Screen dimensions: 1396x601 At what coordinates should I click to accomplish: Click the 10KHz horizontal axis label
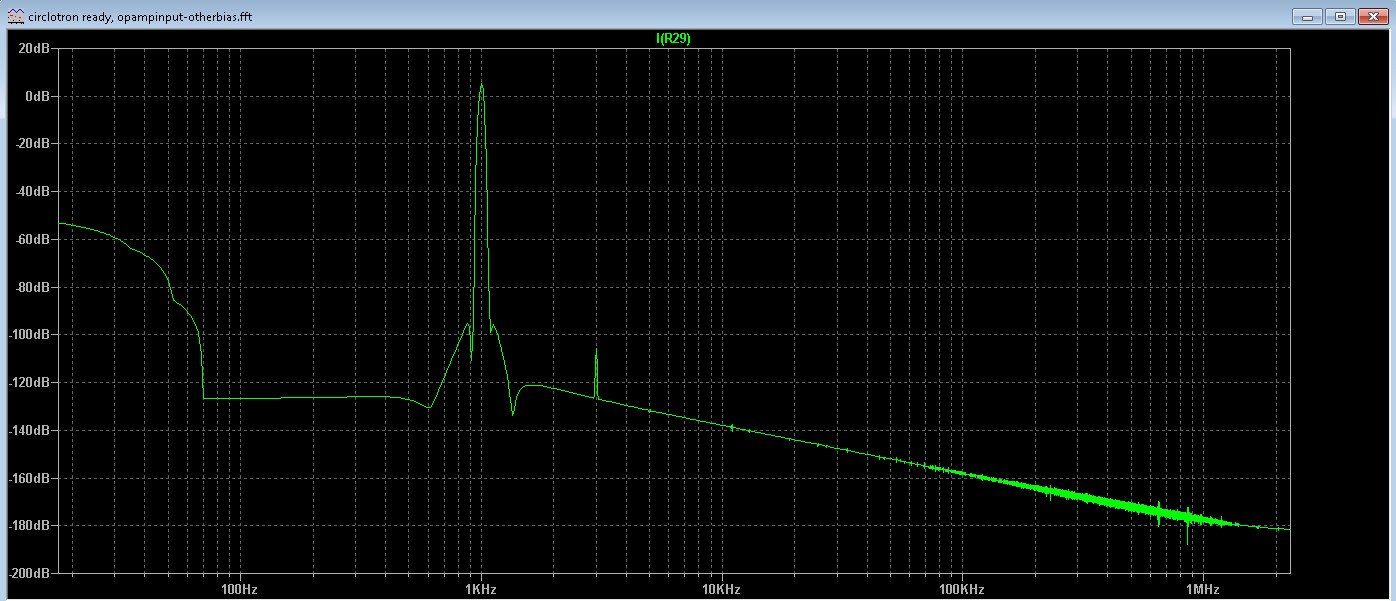(721, 590)
